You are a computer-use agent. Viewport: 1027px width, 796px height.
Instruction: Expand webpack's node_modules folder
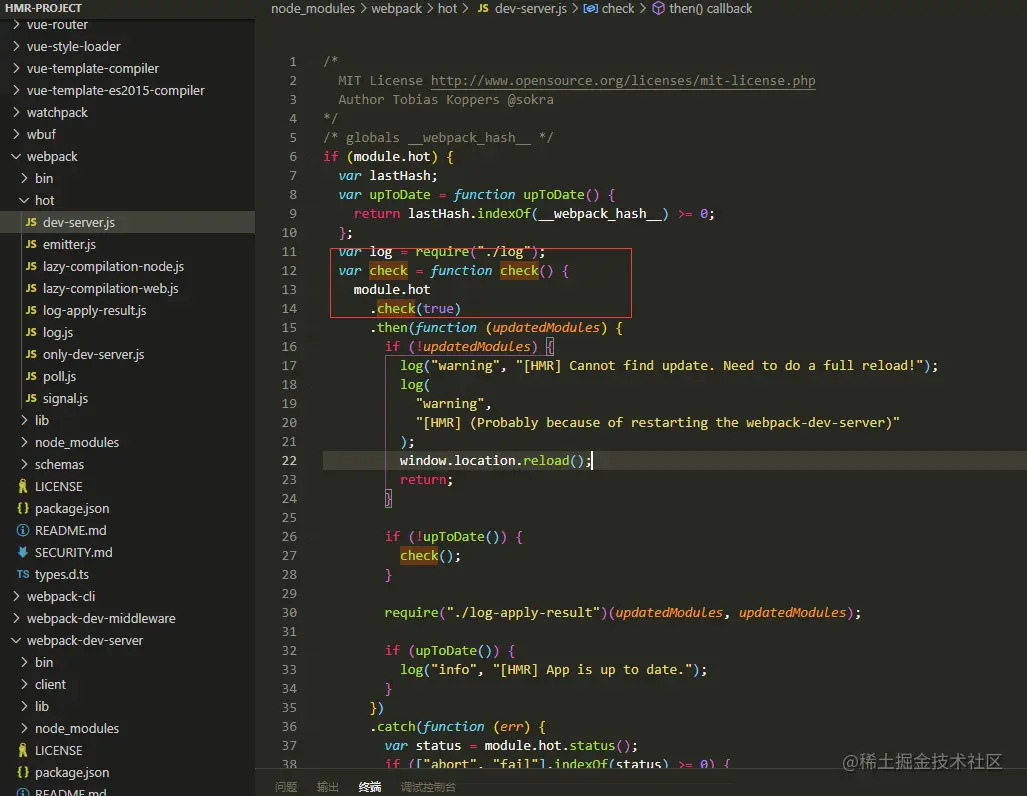[x=24, y=442]
